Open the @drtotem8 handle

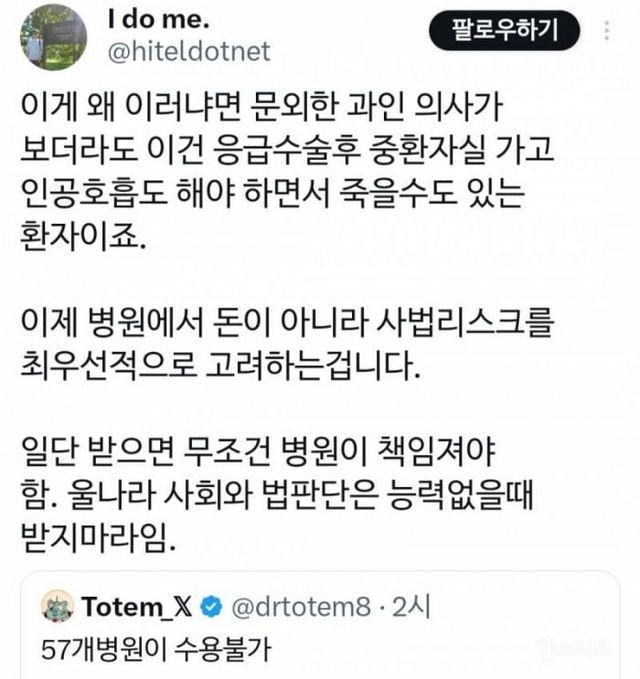point(301,607)
